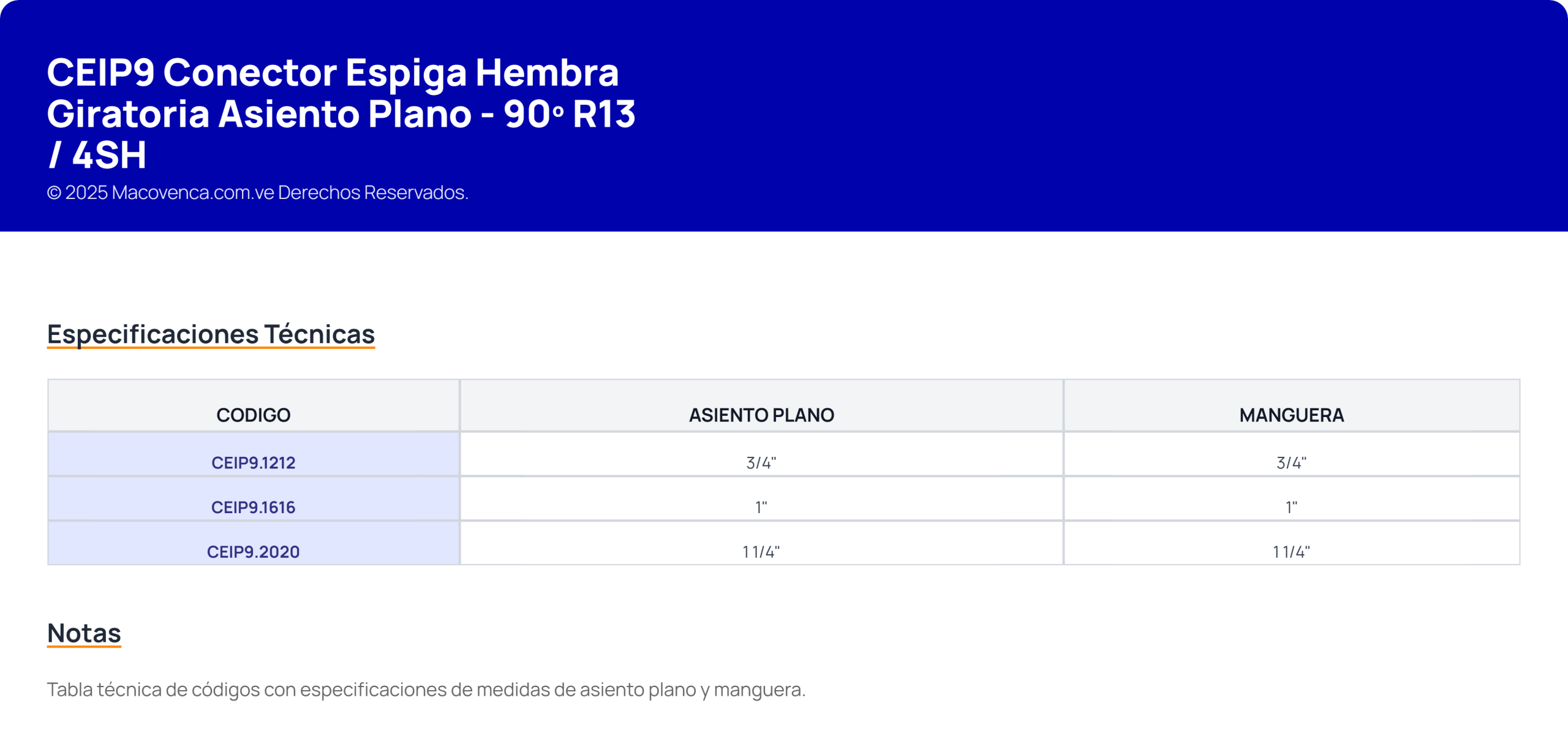The height and width of the screenshot is (741, 1568).
Task: Select the CEIP9.1616 code cell
Action: (x=253, y=507)
